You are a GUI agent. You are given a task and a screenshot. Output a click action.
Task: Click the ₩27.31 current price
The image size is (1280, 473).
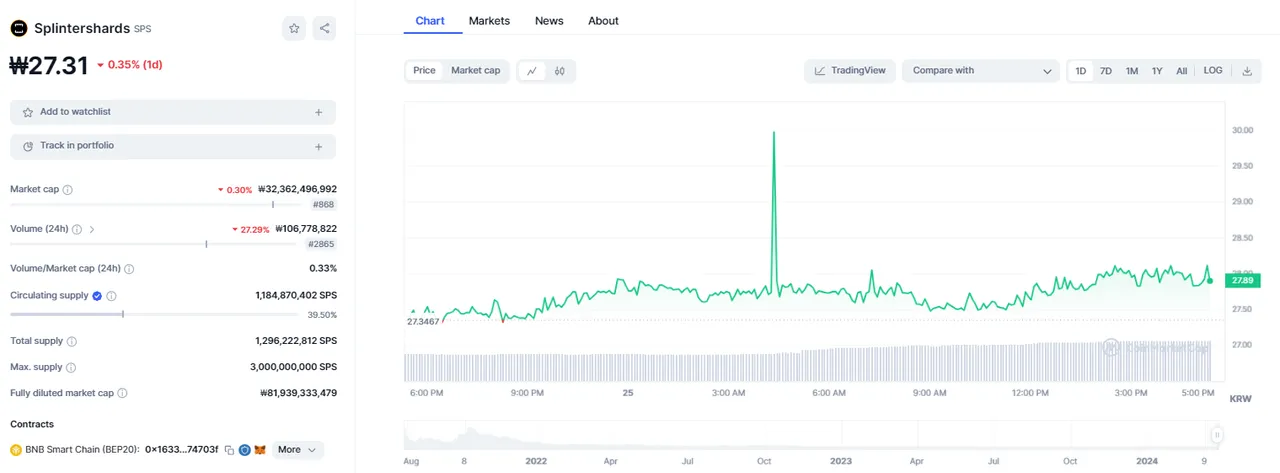coord(49,65)
